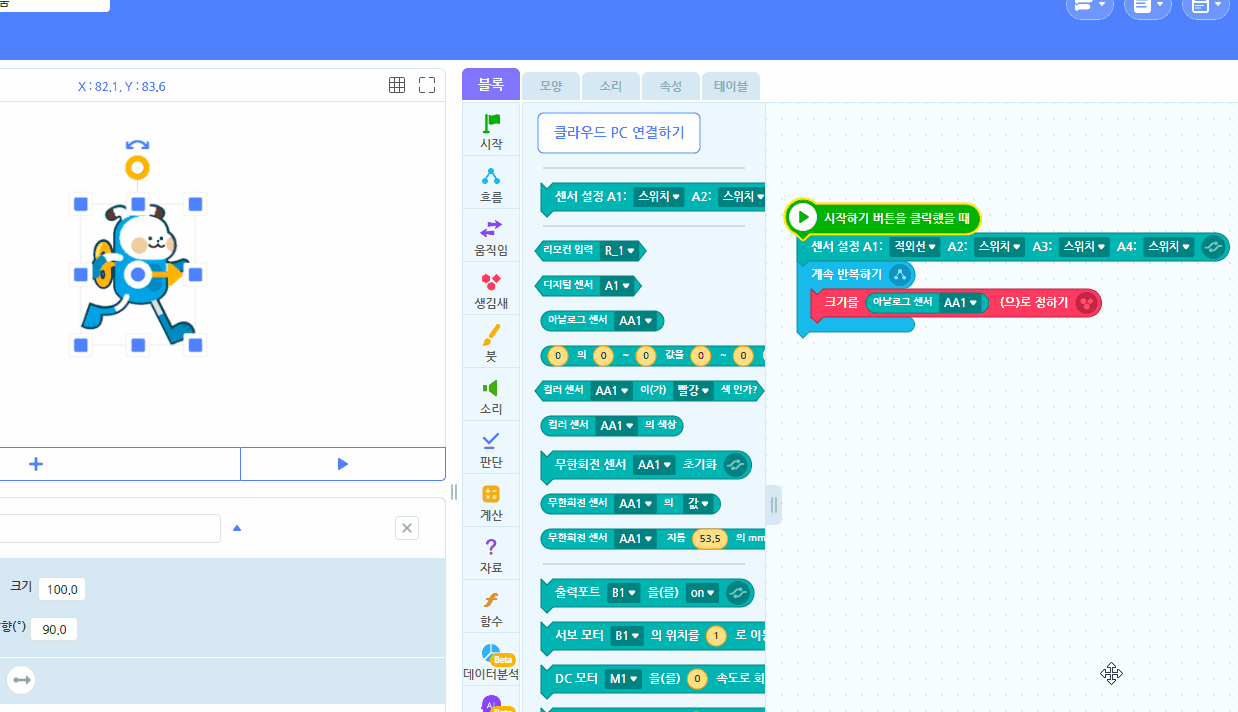This screenshot has width=1238, height=712.
Task: Open the 빨강 color dropdown on 컬러 센서 block
Action: pyautogui.click(x=692, y=390)
